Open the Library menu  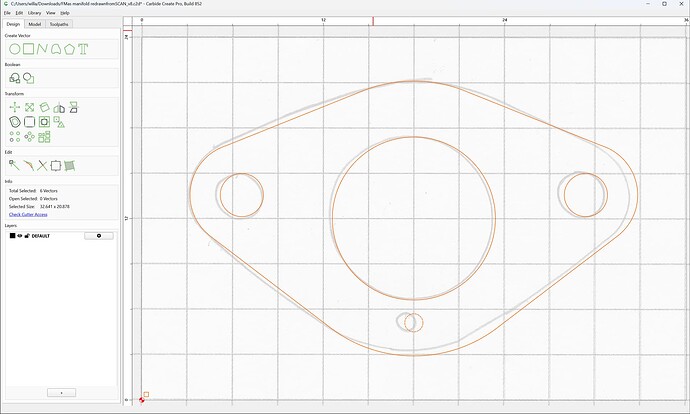pyautogui.click(x=34, y=13)
